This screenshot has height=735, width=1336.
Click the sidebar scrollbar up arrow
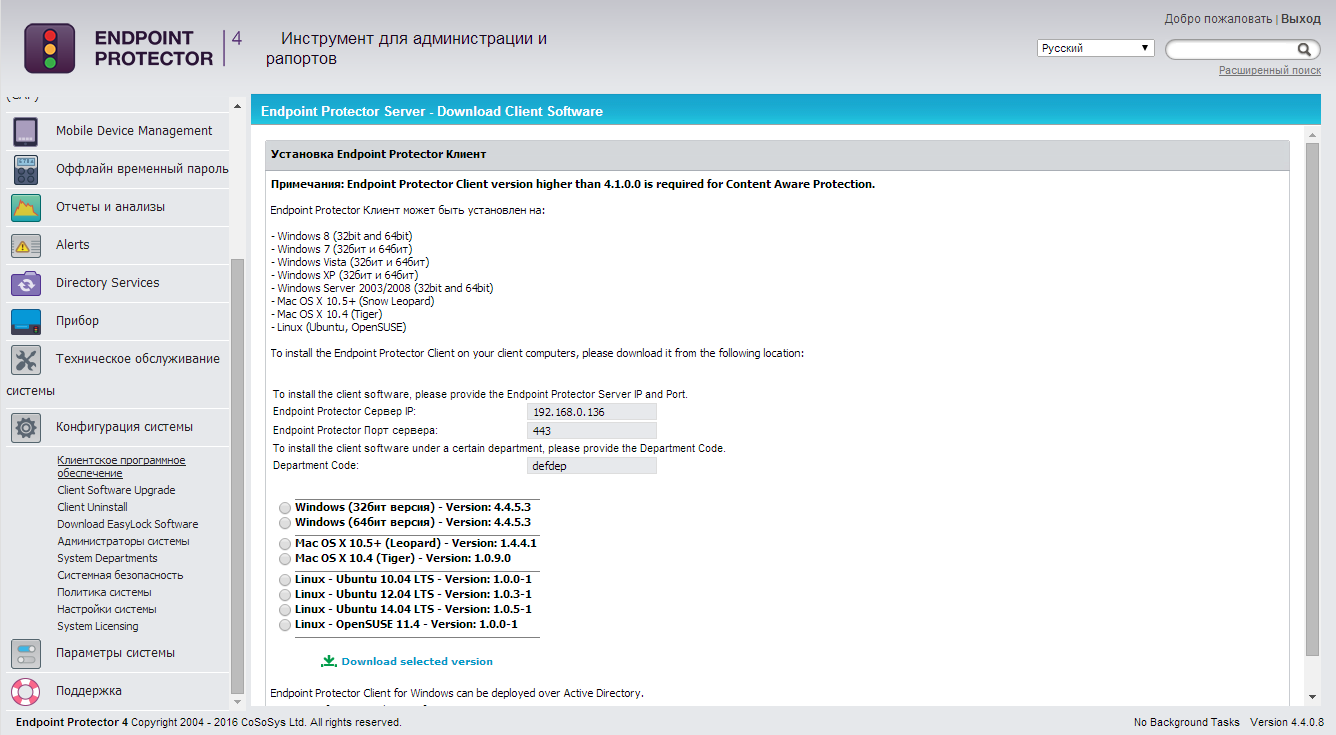tap(237, 105)
